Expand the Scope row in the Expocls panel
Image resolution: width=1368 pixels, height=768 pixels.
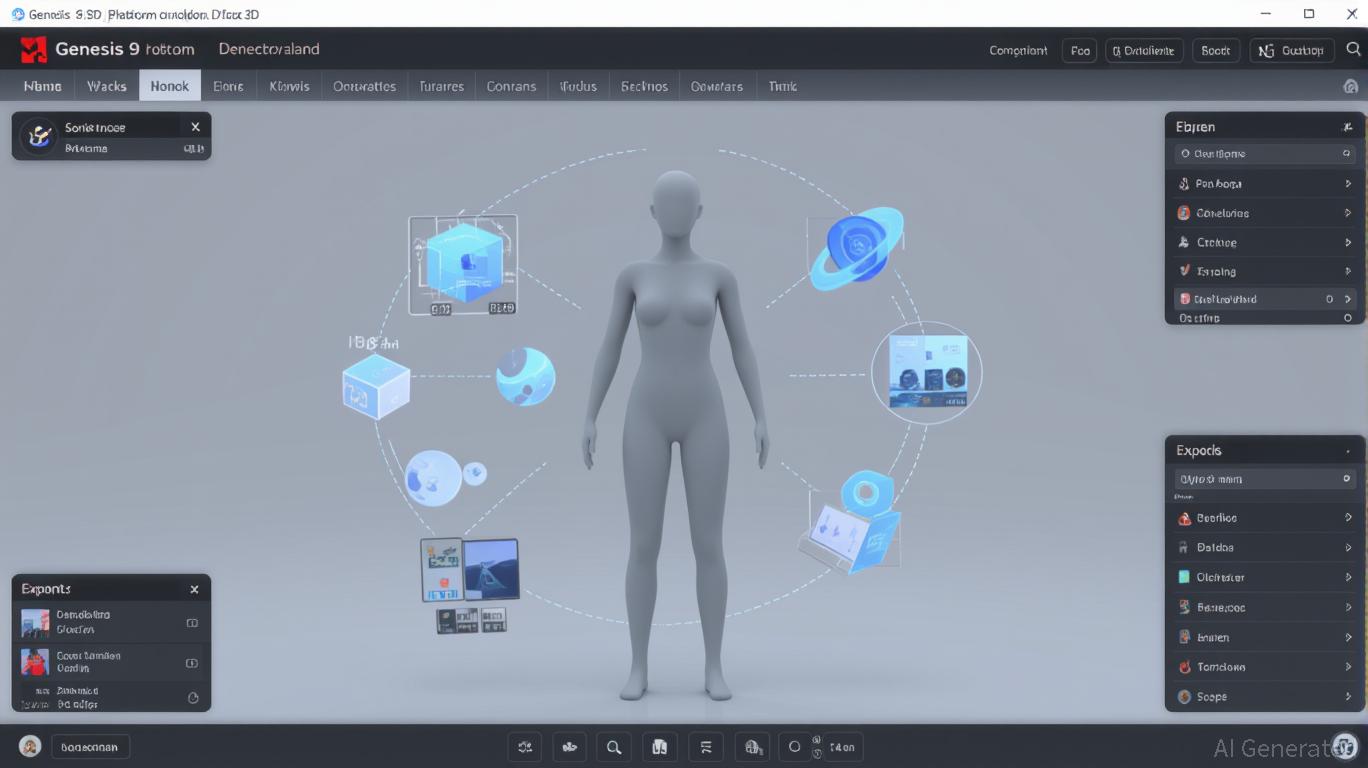point(1348,697)
